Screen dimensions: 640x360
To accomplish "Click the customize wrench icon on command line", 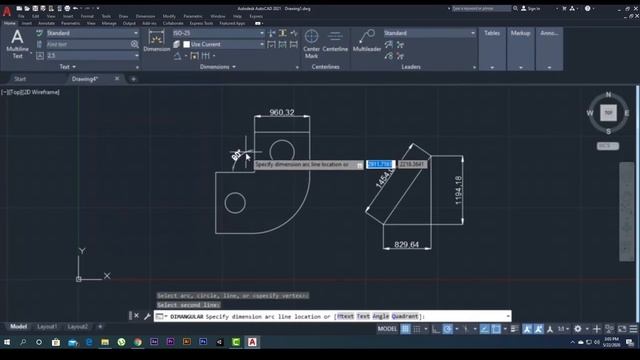I will tap(147, 316).
